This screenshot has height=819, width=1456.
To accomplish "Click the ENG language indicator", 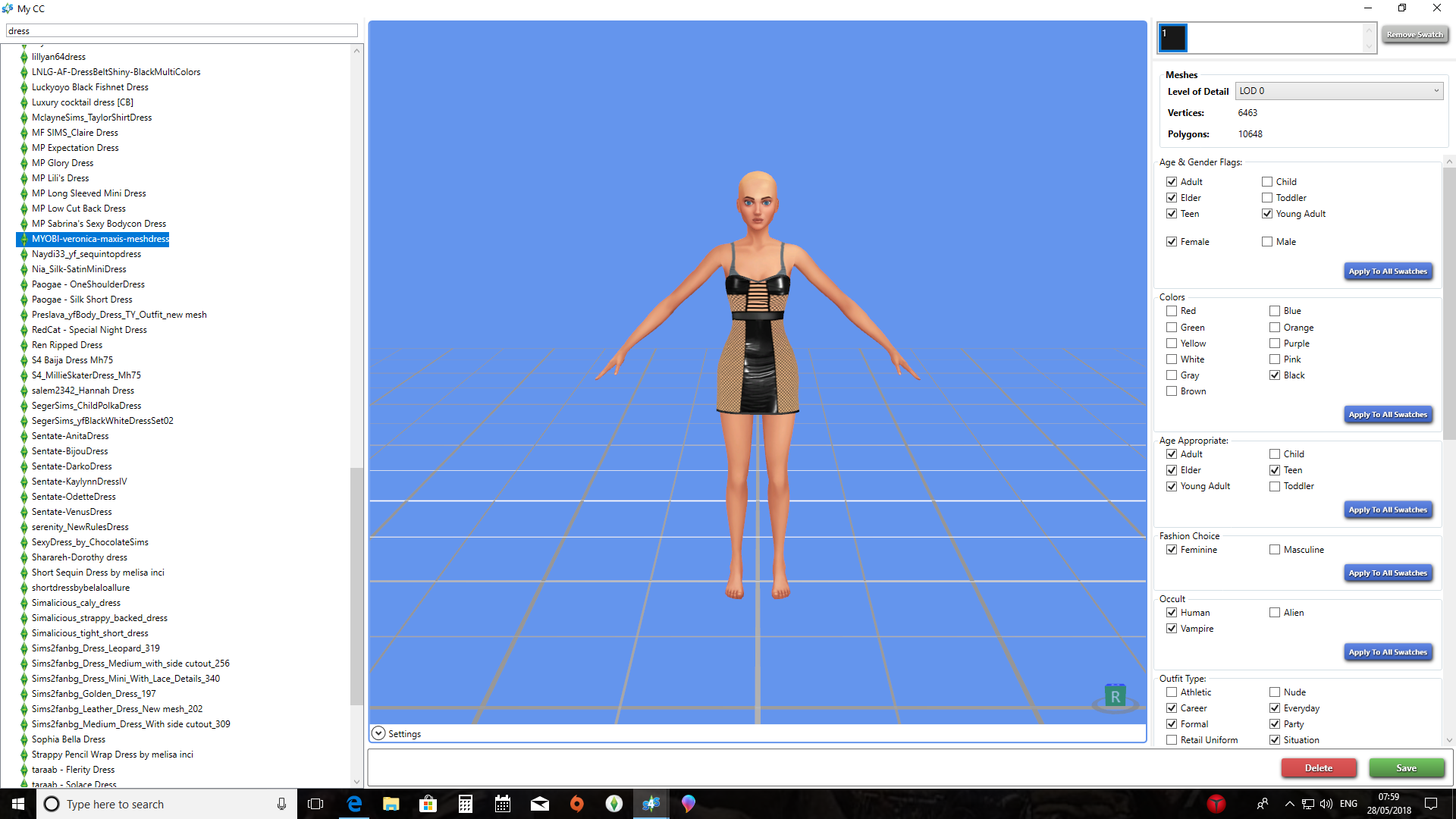I will point(1348,804).
